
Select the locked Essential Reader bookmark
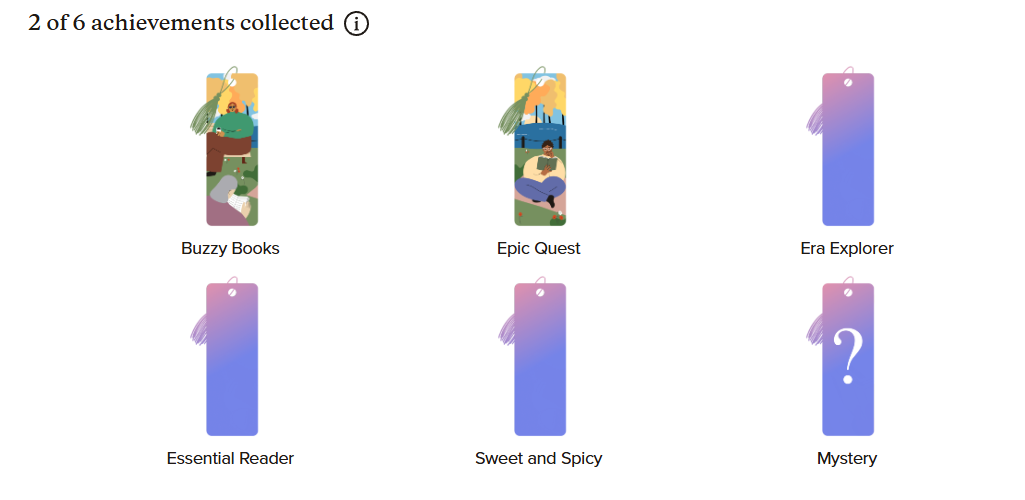[x=233, y=370]
